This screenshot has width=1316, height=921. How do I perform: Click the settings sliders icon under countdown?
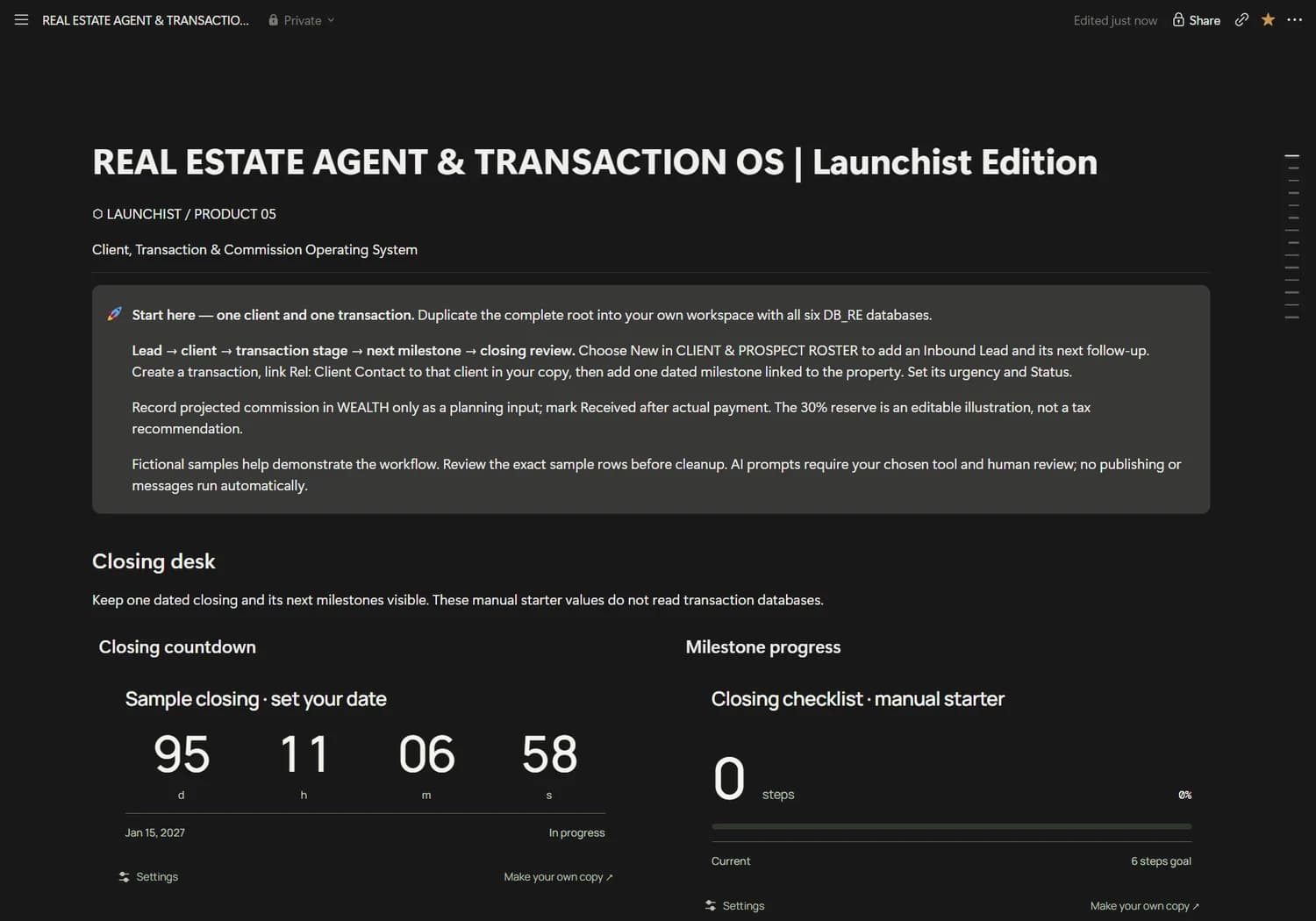tap(125, 877)
